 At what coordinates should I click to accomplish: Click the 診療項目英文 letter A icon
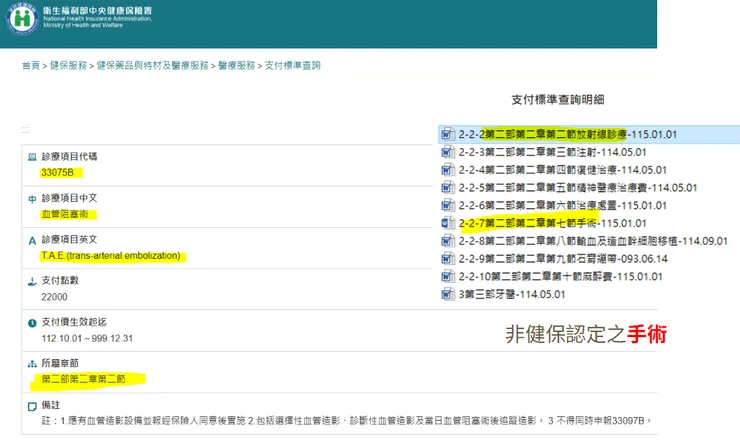pos(32,241)
